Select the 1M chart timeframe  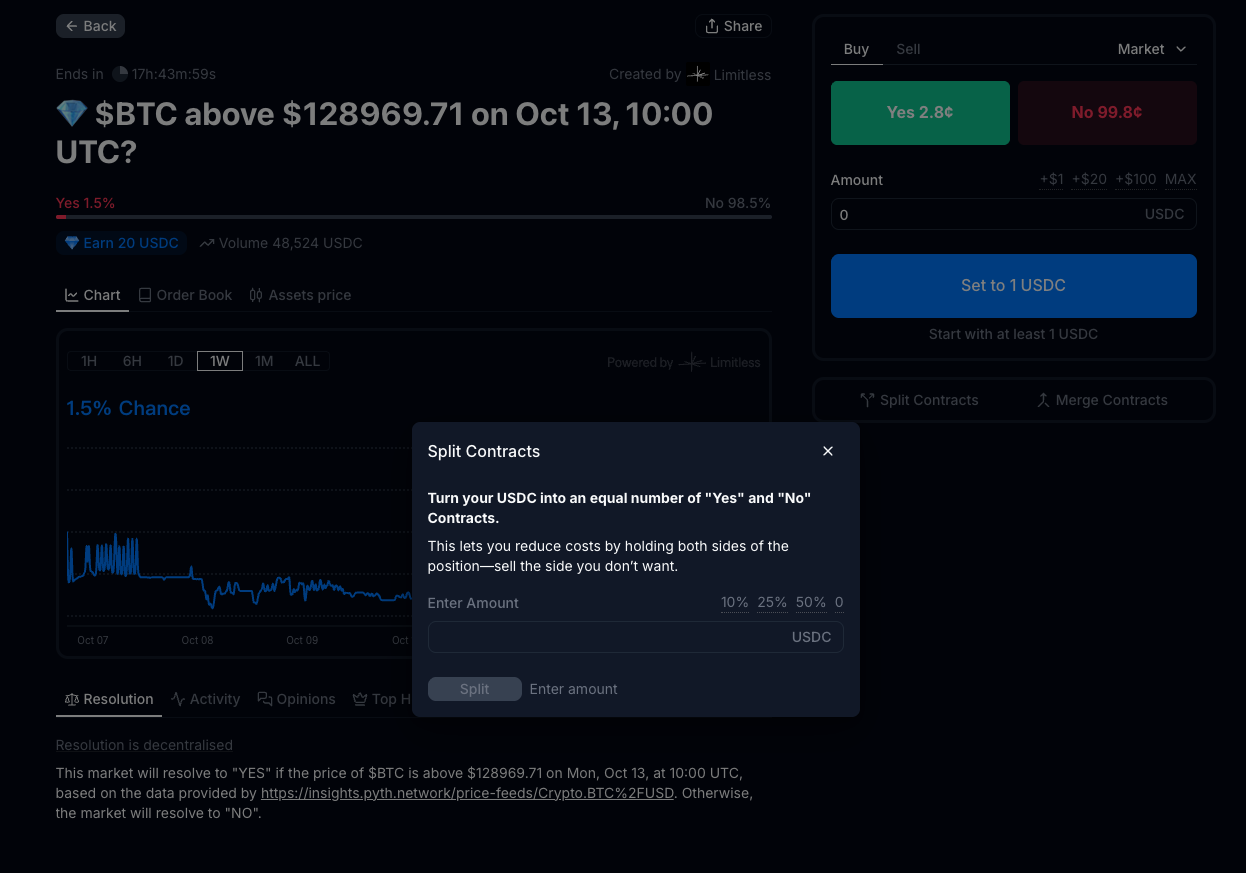(x=264, y=361)
